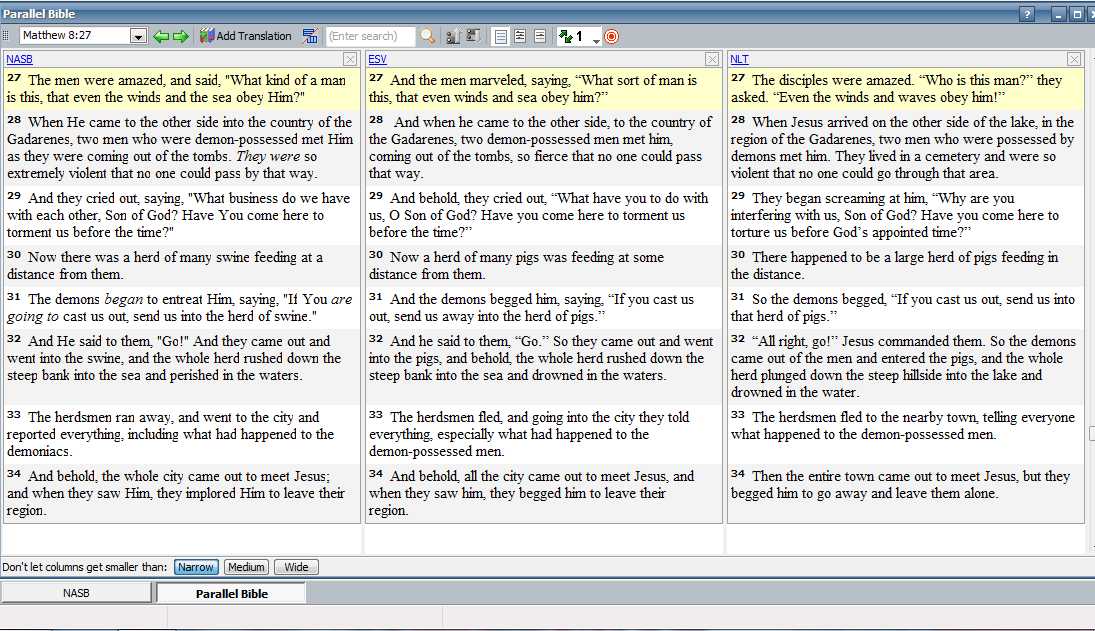Click the down-arrow navigation icon

[473, 36]
